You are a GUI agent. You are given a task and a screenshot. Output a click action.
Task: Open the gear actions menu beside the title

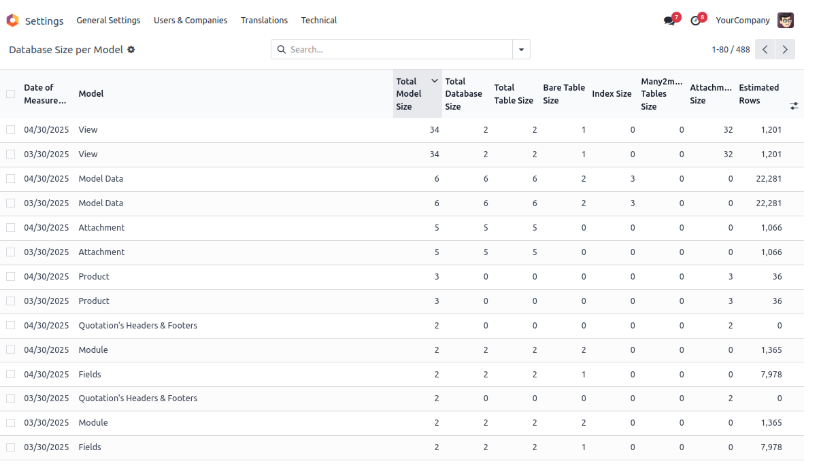131,49
